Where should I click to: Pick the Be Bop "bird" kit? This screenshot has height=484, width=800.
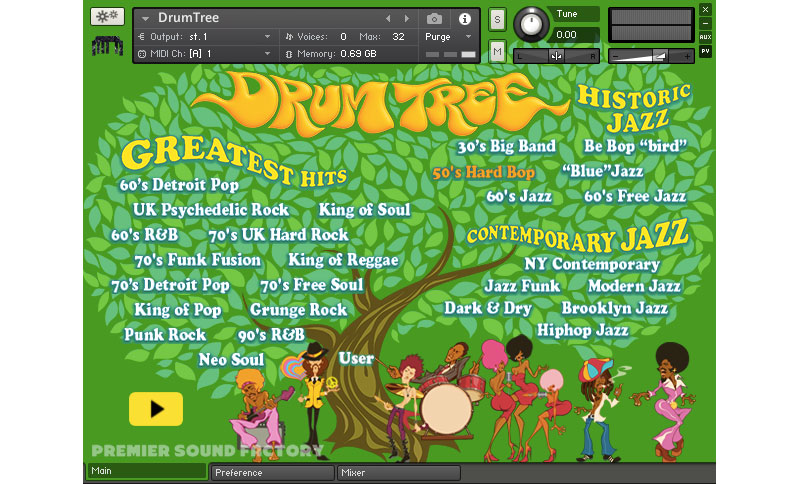(x=635, y=146)
